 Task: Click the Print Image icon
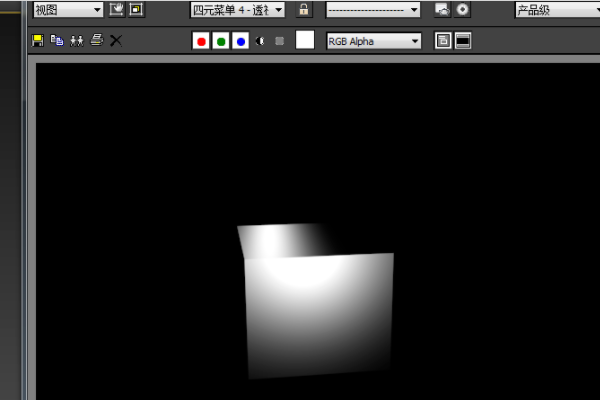(96, 41)
